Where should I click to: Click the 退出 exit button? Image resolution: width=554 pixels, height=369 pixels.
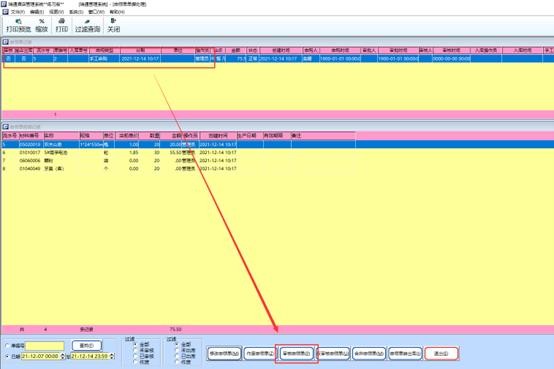click(441, 353)
